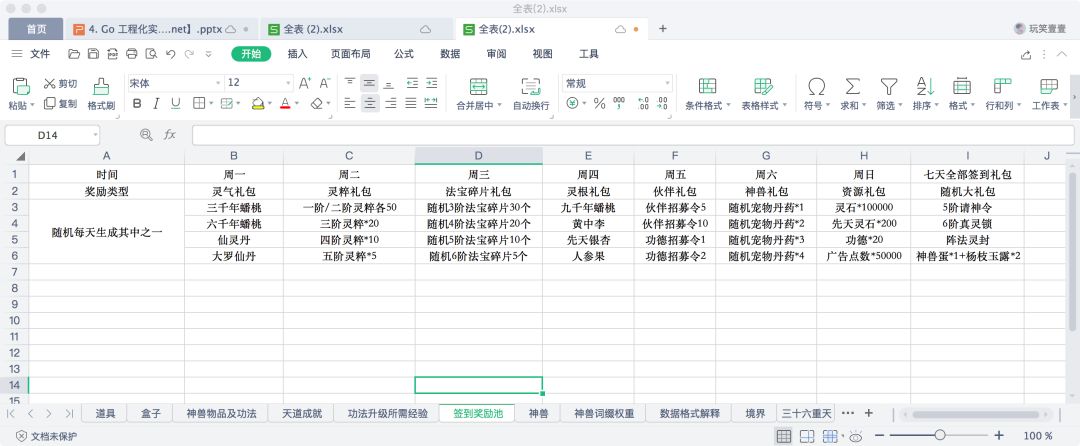The width and height of the screenshot is (1080, 446).
Task: Switch to Page Layout view in status bar
Action: (x=807, y=436)
